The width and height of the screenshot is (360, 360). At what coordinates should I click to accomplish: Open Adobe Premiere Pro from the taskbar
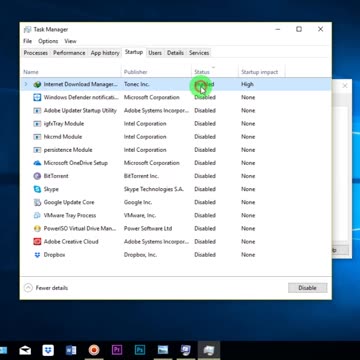tap(117, 350)
